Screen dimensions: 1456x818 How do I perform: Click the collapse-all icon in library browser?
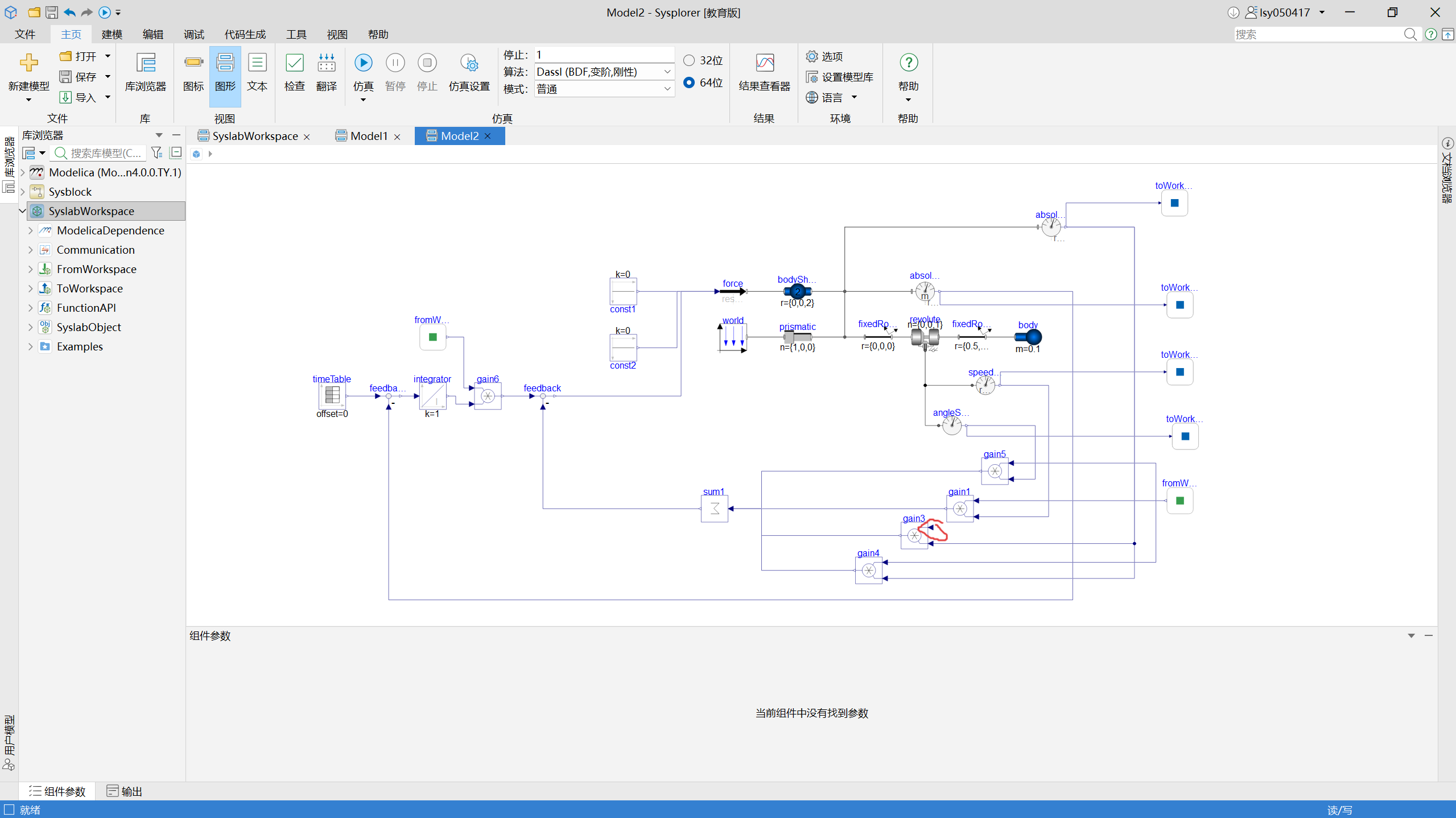pos(176,153)
